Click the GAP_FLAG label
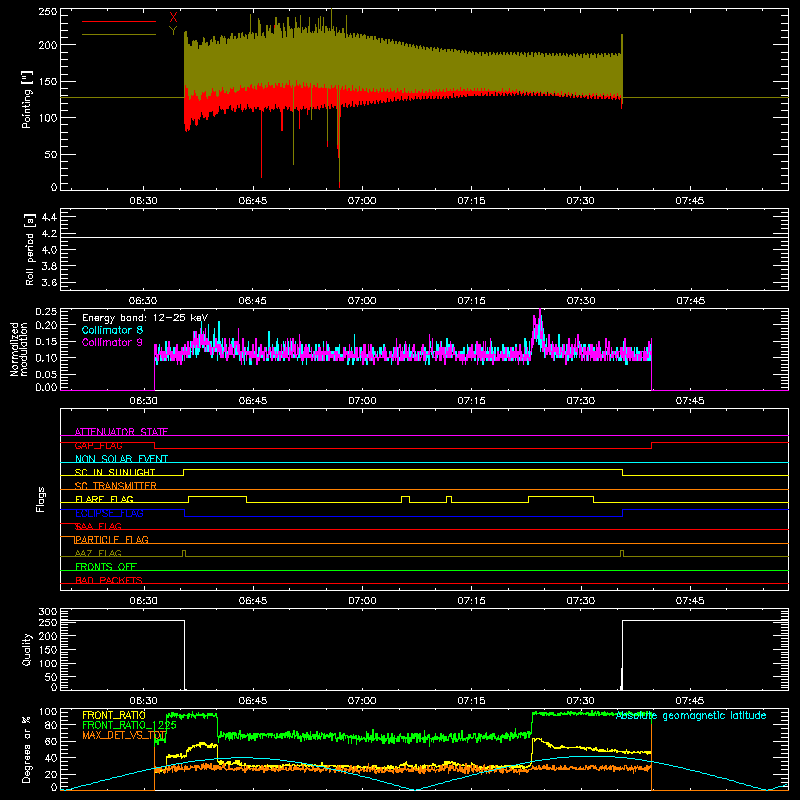The image size is (800, 800). tap(98, 445)
